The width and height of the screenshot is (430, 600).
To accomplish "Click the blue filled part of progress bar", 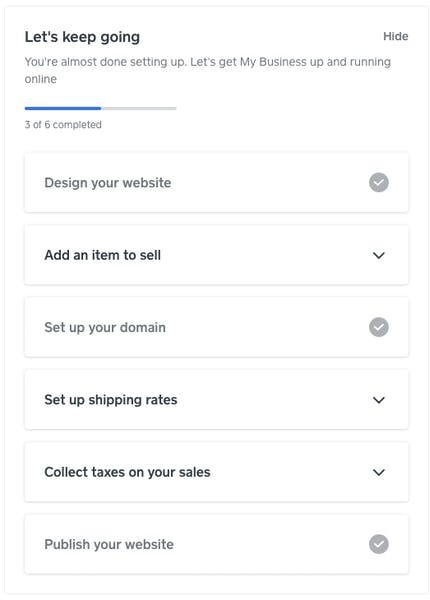I will coord(63,108).
